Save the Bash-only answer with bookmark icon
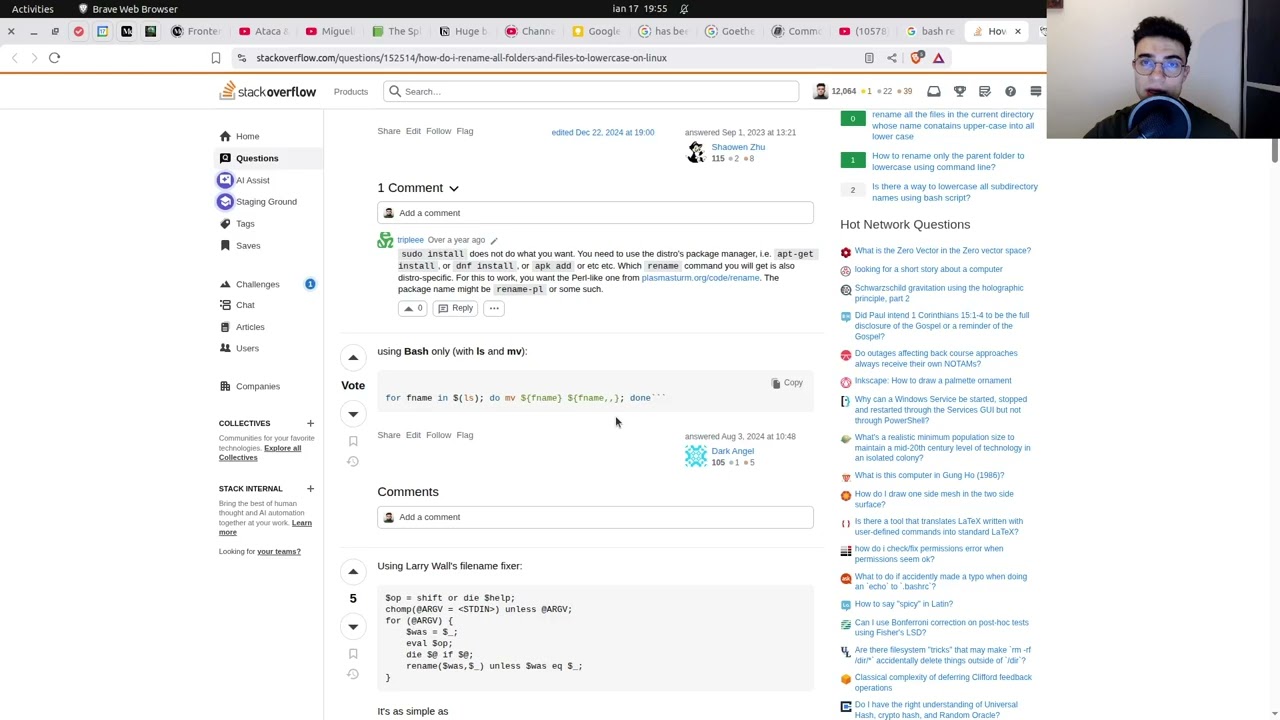This screenshot has width=1280, height=720. pyautogui.click(x=353, y=441)
